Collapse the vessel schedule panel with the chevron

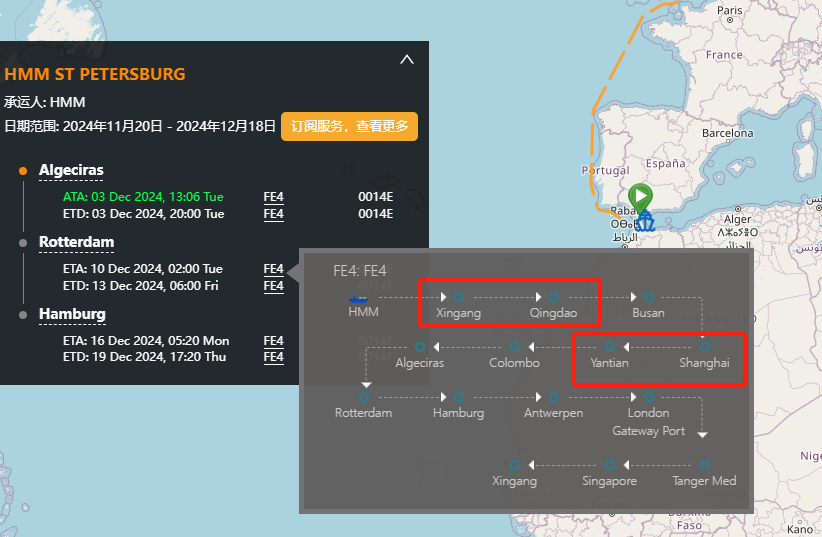pos(407,60)
